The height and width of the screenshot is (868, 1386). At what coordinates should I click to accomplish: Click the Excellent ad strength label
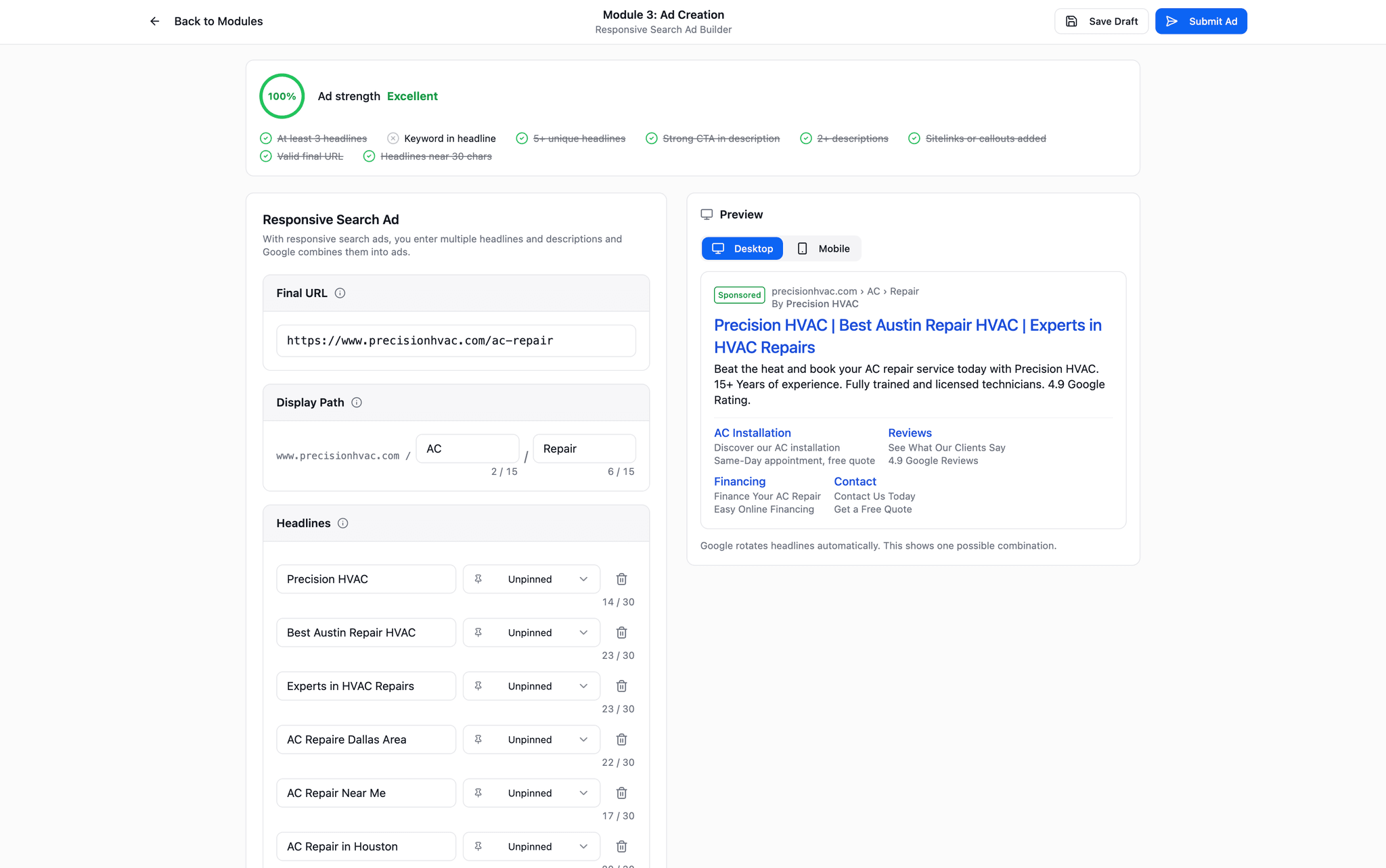click(x=412, y=96)
